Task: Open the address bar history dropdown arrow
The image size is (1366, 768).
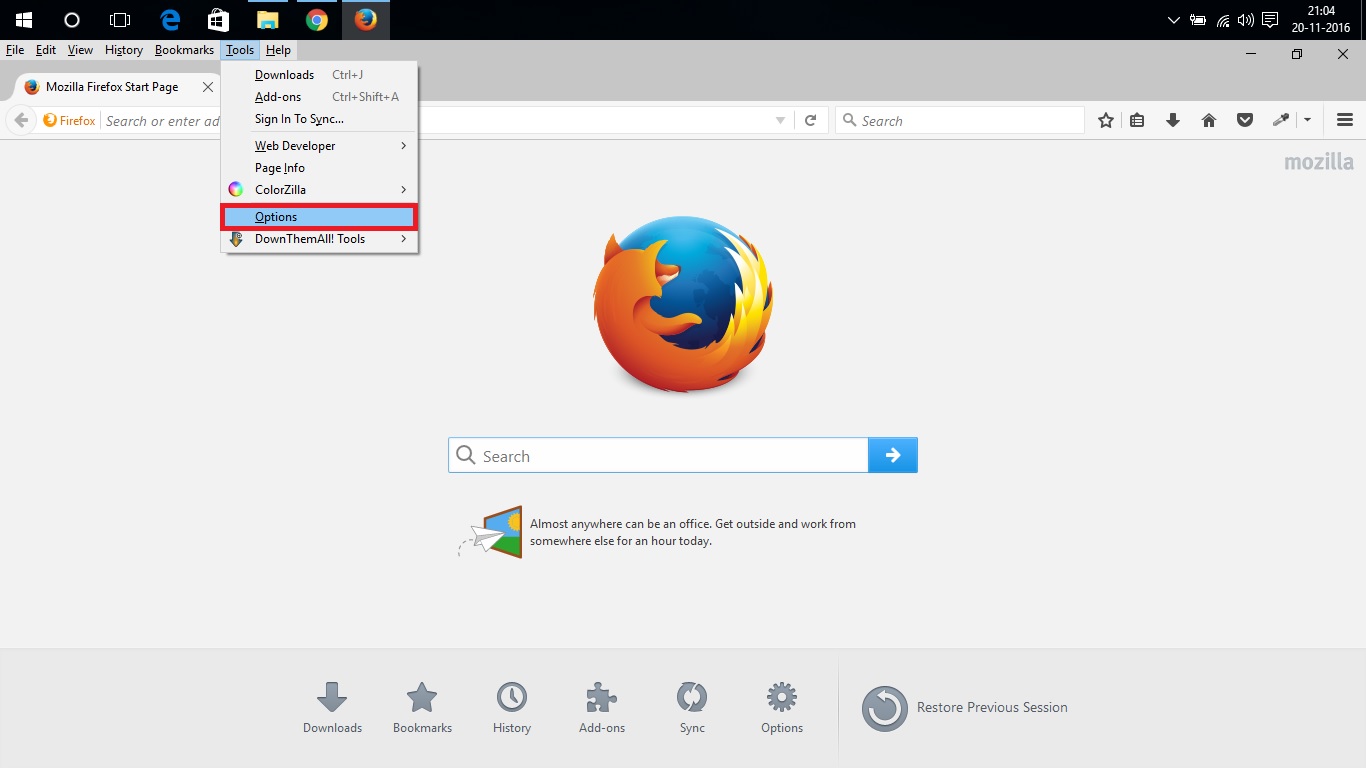Action: 781,121
